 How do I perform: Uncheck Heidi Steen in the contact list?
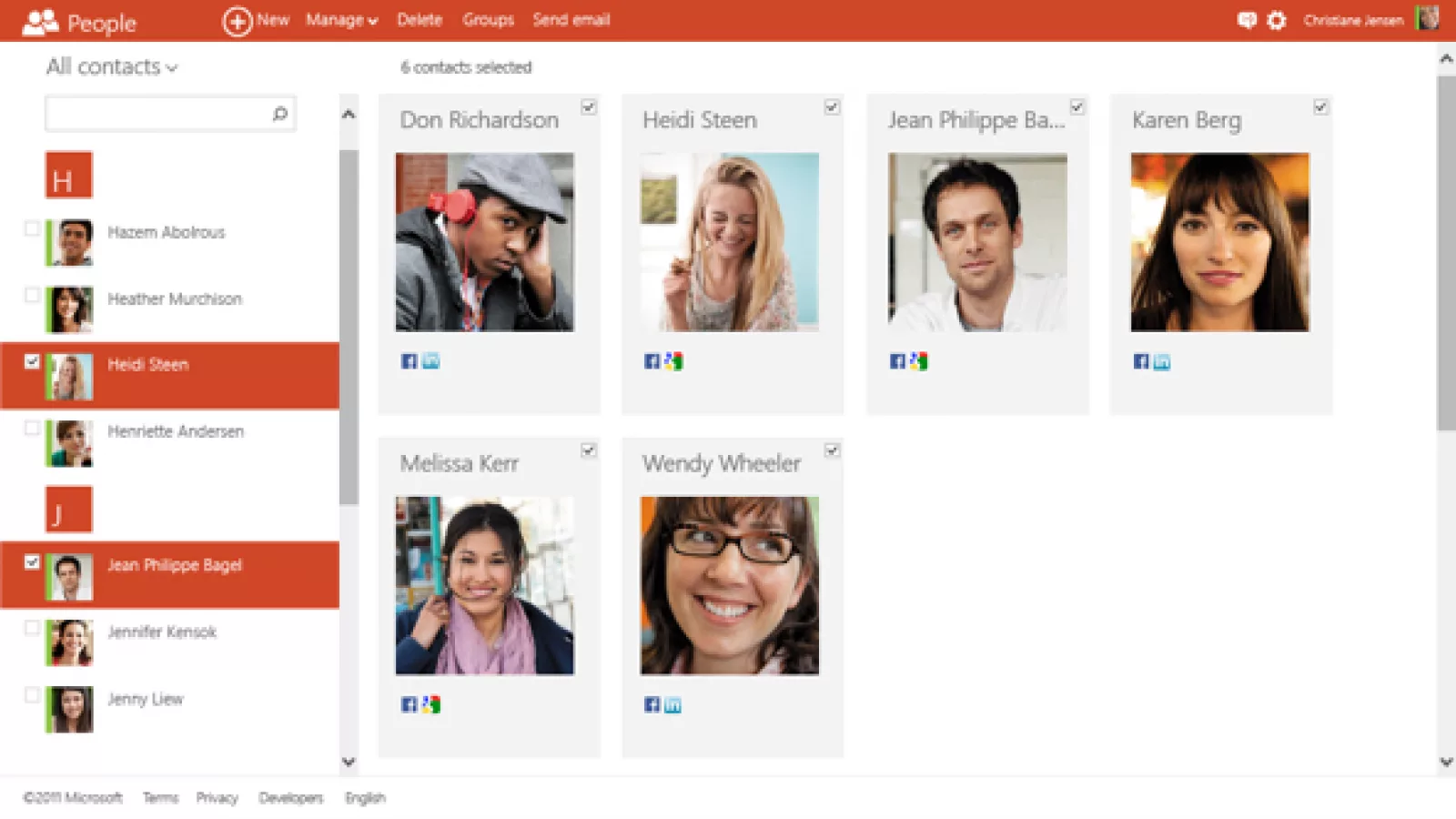point(32,361)
